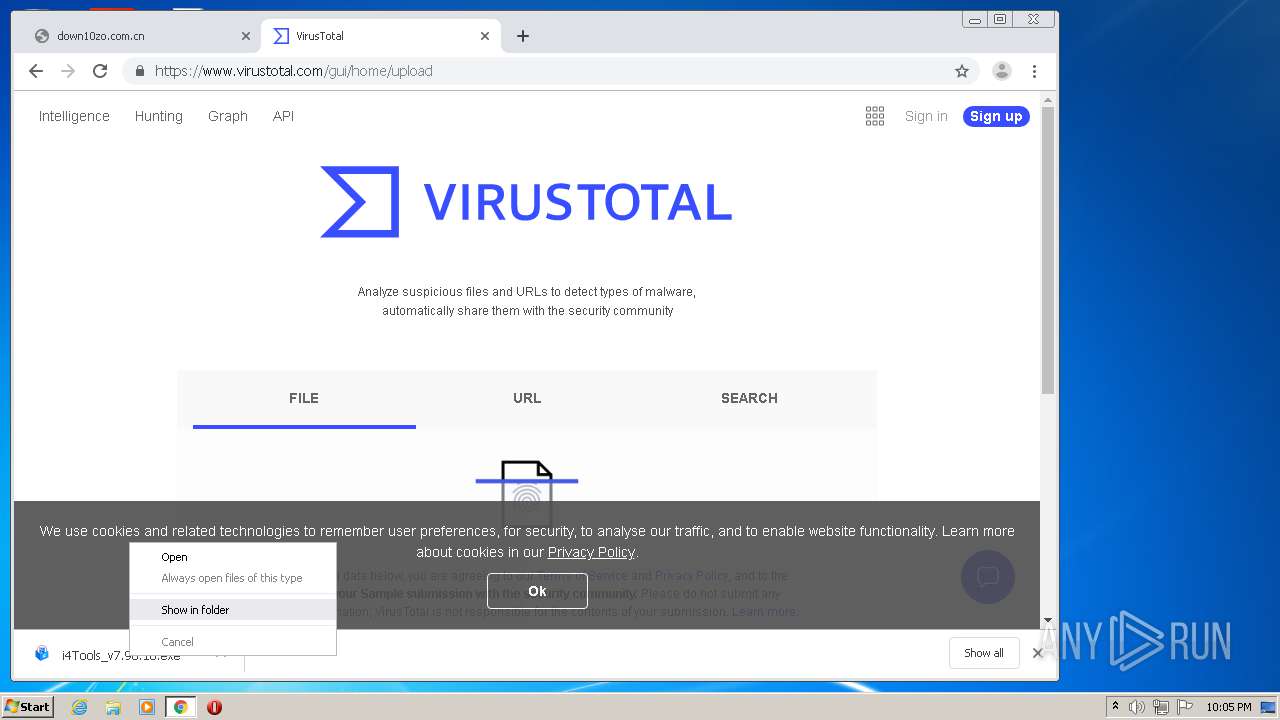
Task: Click the volume tray icon
Action: (1136, 707)
